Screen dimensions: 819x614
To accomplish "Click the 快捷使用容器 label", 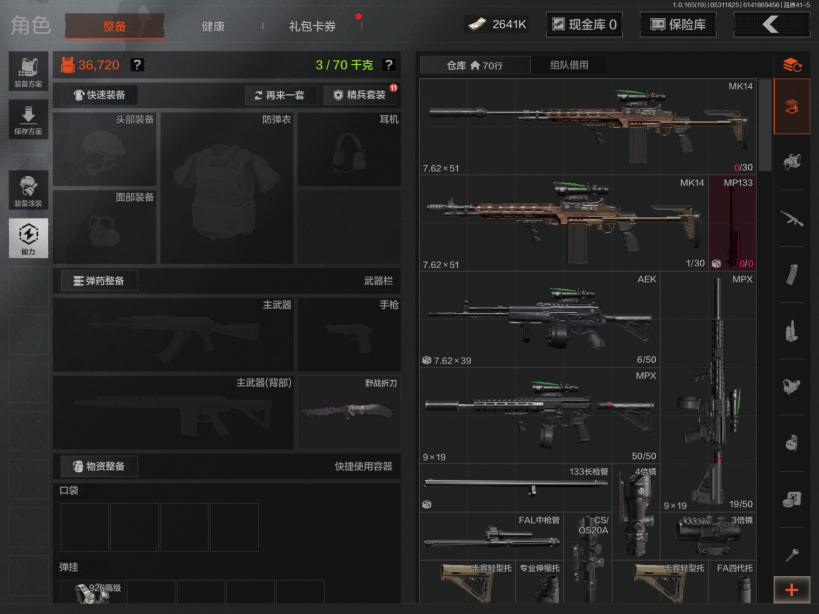I will click(x=364, y=466).
